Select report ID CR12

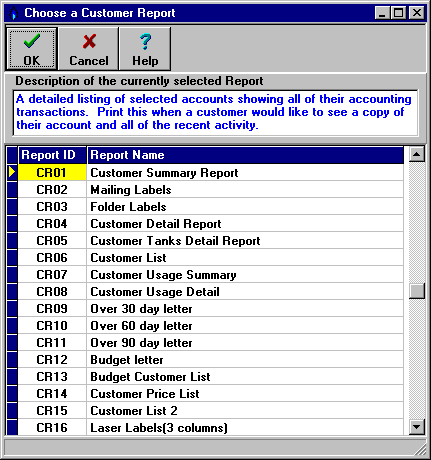tap(52, 360)
